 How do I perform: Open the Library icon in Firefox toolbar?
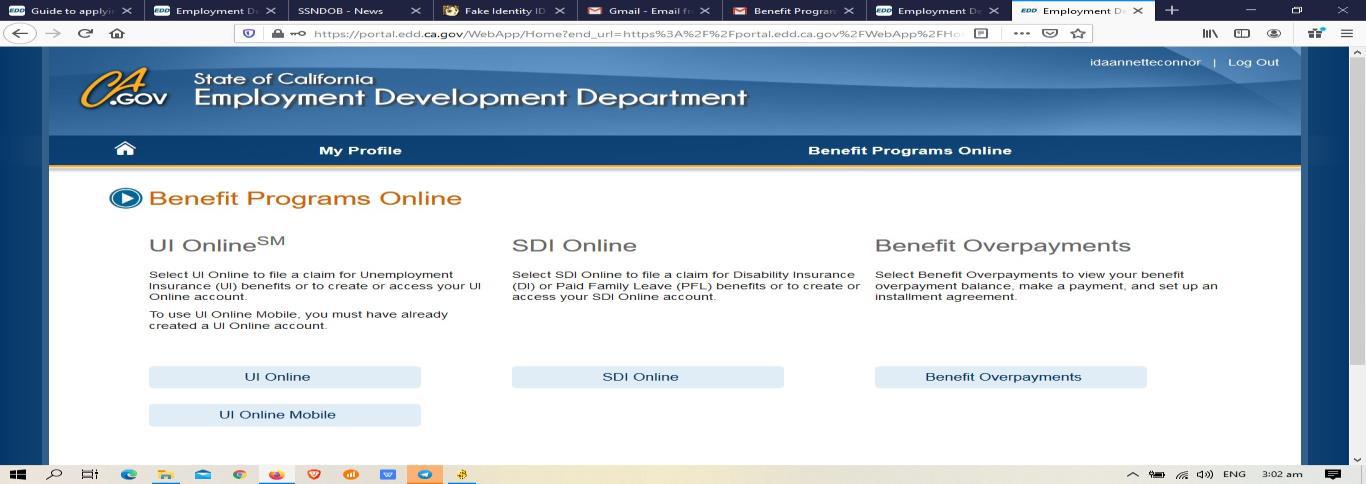pyautogui.click(x=1210, y=33)
